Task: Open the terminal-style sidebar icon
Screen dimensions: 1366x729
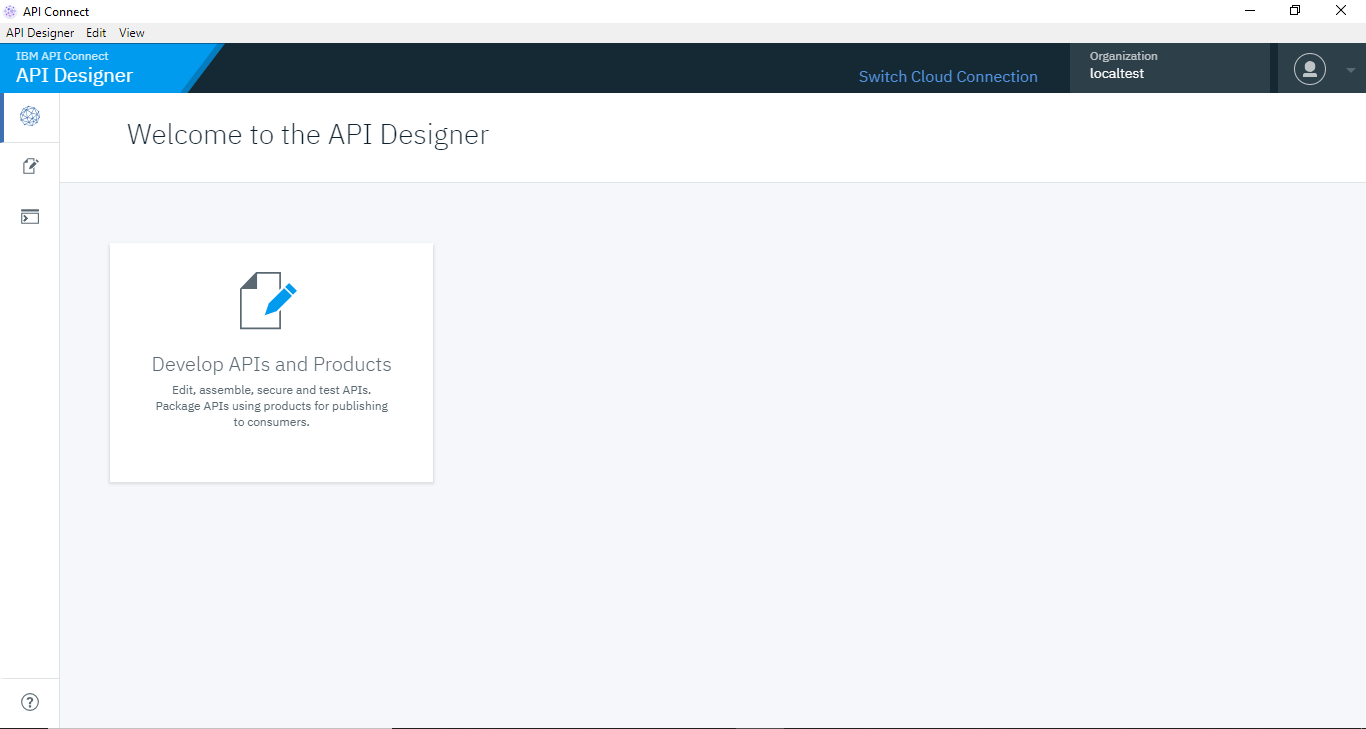Action: coord(30,217)
